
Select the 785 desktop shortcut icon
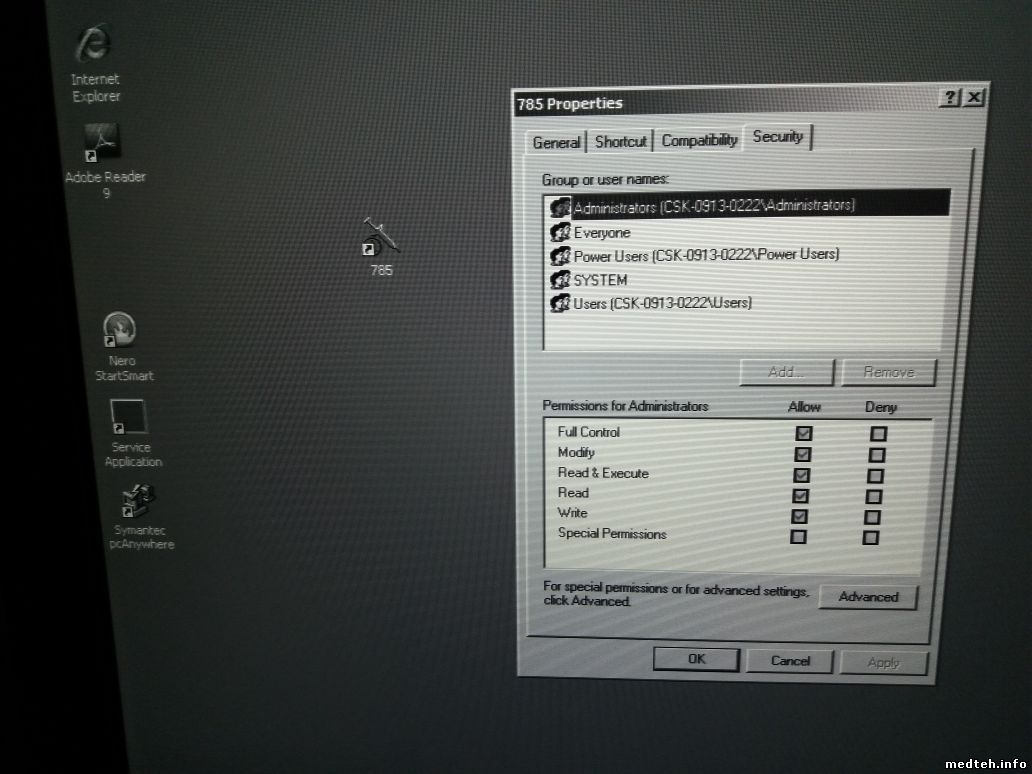380,238
